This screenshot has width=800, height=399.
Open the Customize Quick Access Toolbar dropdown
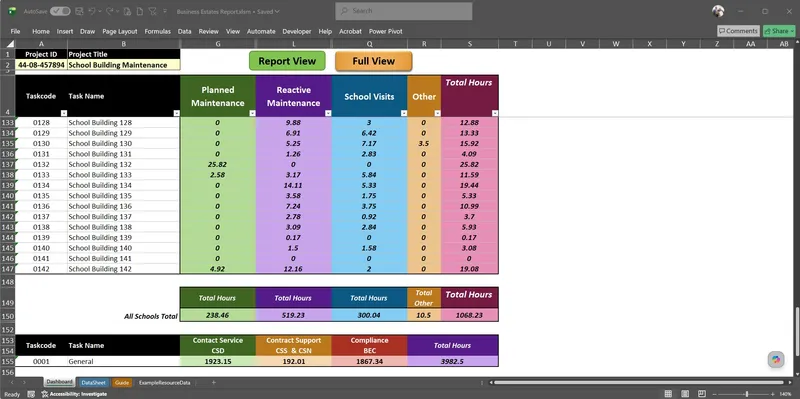pyautogui.click(x=165, y=11)
